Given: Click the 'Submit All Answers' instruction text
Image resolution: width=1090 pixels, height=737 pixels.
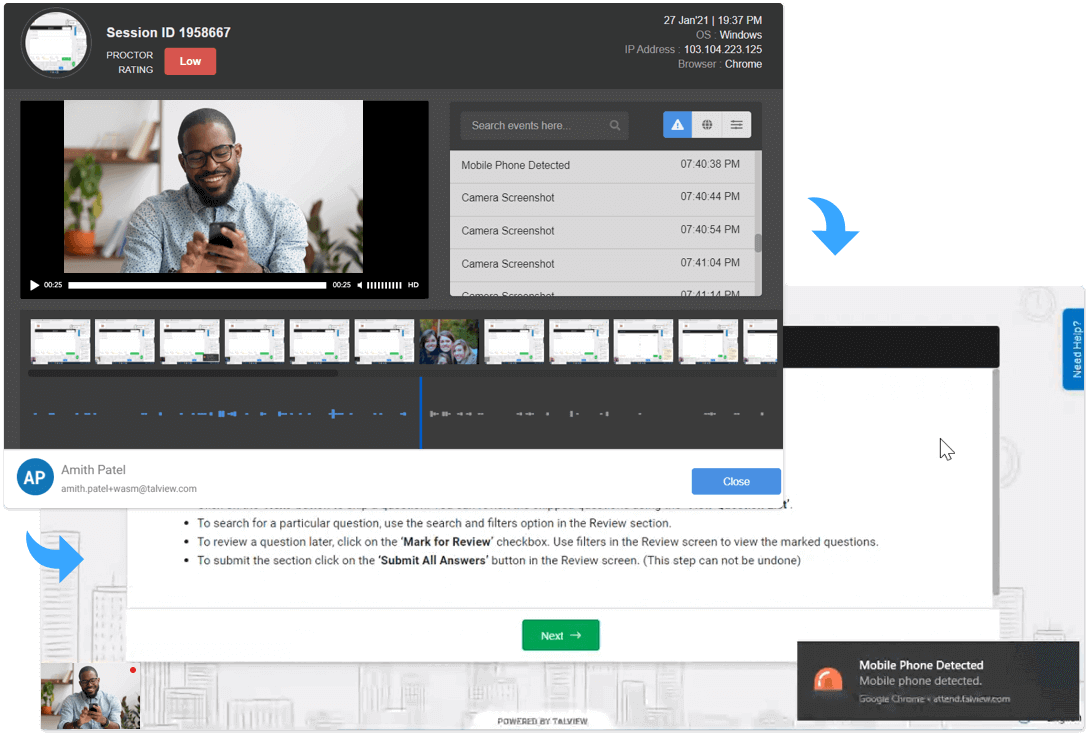Looking at the screenshot, I should tap(433, 560).
